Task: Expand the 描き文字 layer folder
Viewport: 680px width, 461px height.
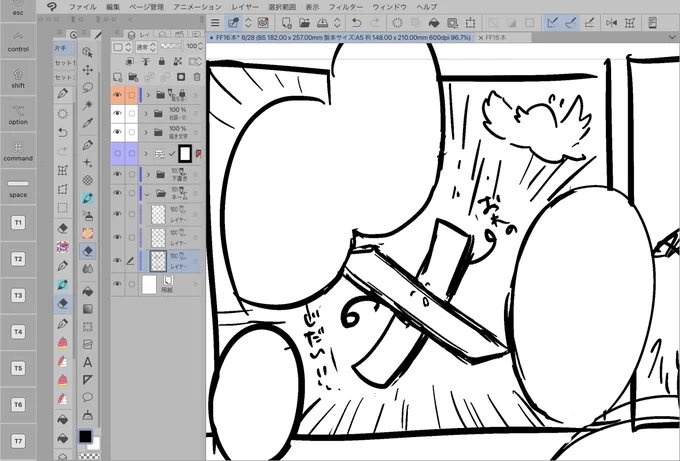Action: (x=146, y=132)
